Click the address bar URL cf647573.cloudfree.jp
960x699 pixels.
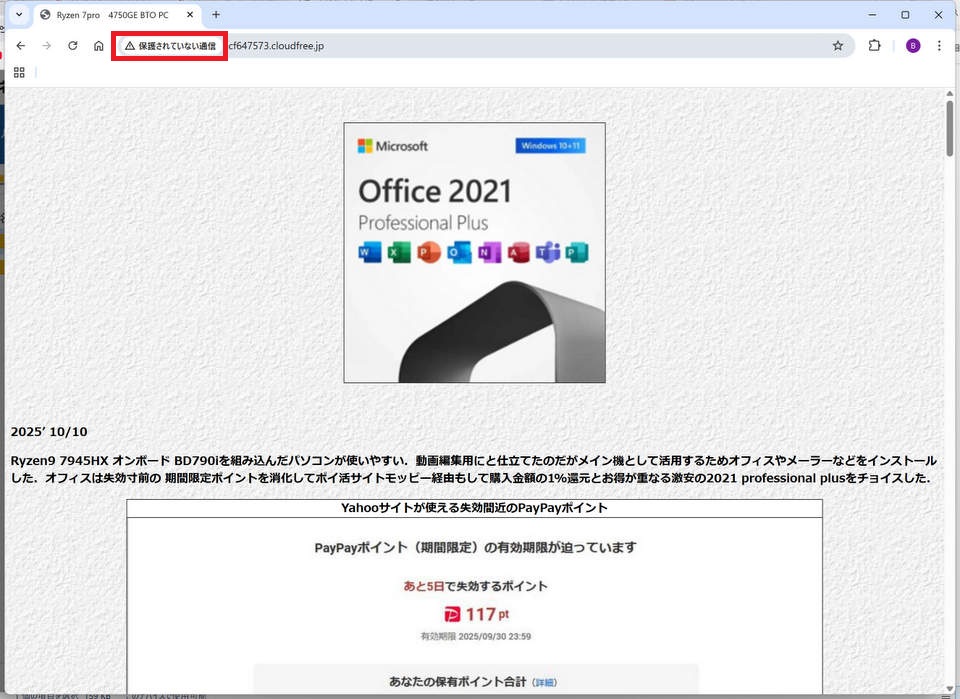(x=276, y=46)
